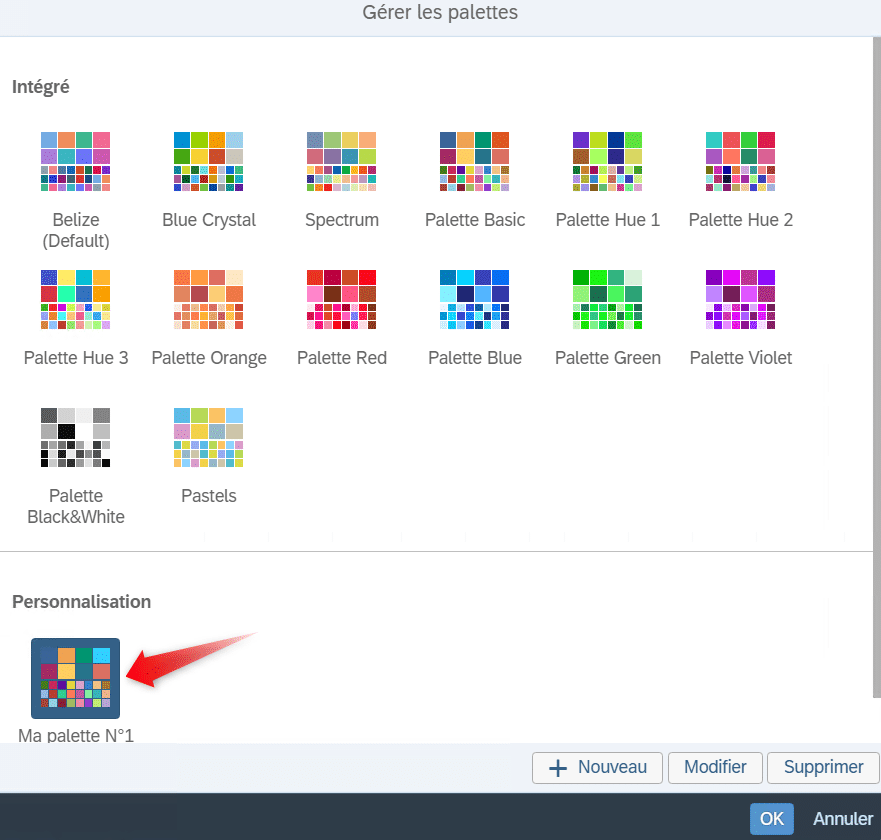Click the 'Palette Hue 2' label
This screenshot has height=840, width=881.
741,220
